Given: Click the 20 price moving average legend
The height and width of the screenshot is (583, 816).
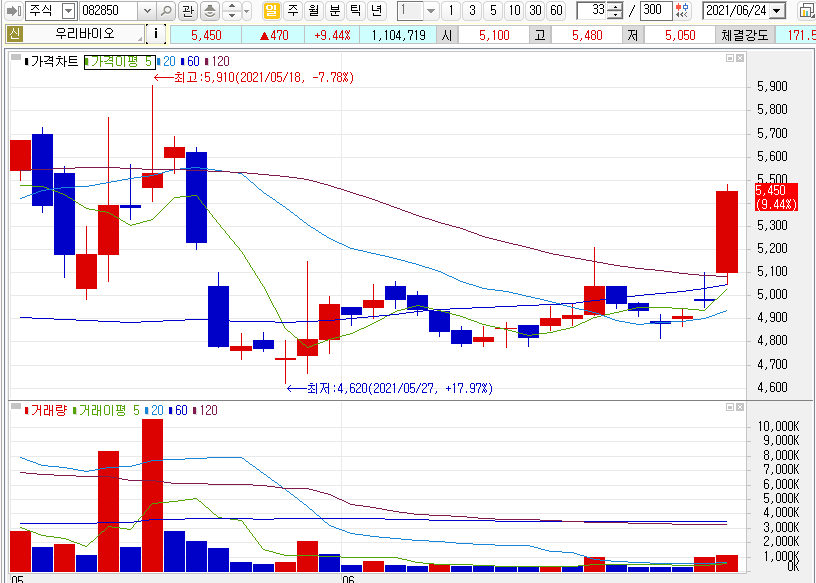Looking at the screenshot, I should 166,61.
